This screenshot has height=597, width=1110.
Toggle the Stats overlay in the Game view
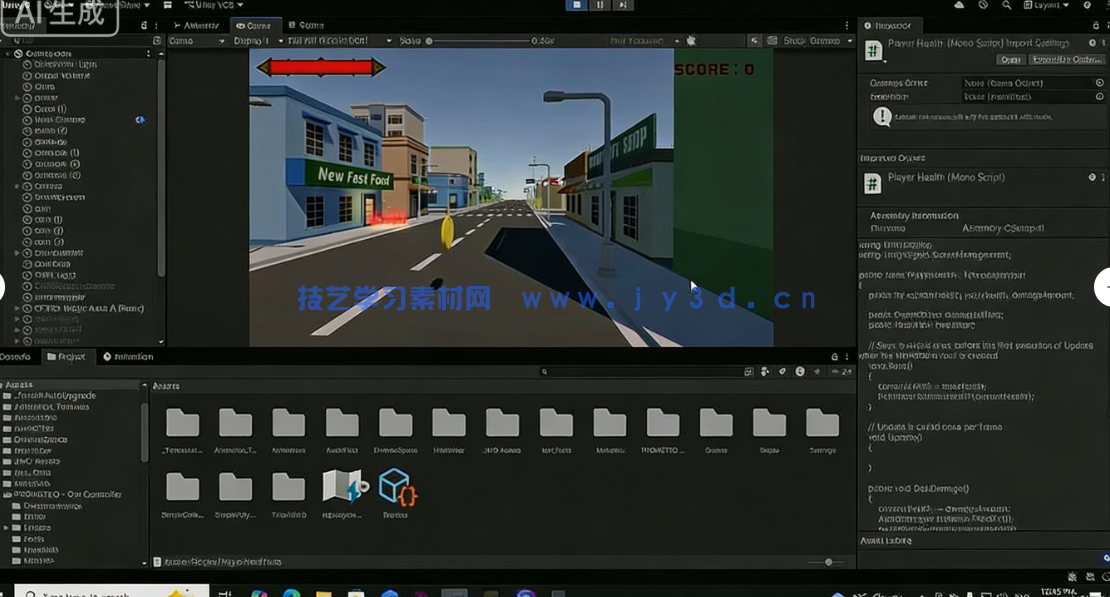pos(793,41)
